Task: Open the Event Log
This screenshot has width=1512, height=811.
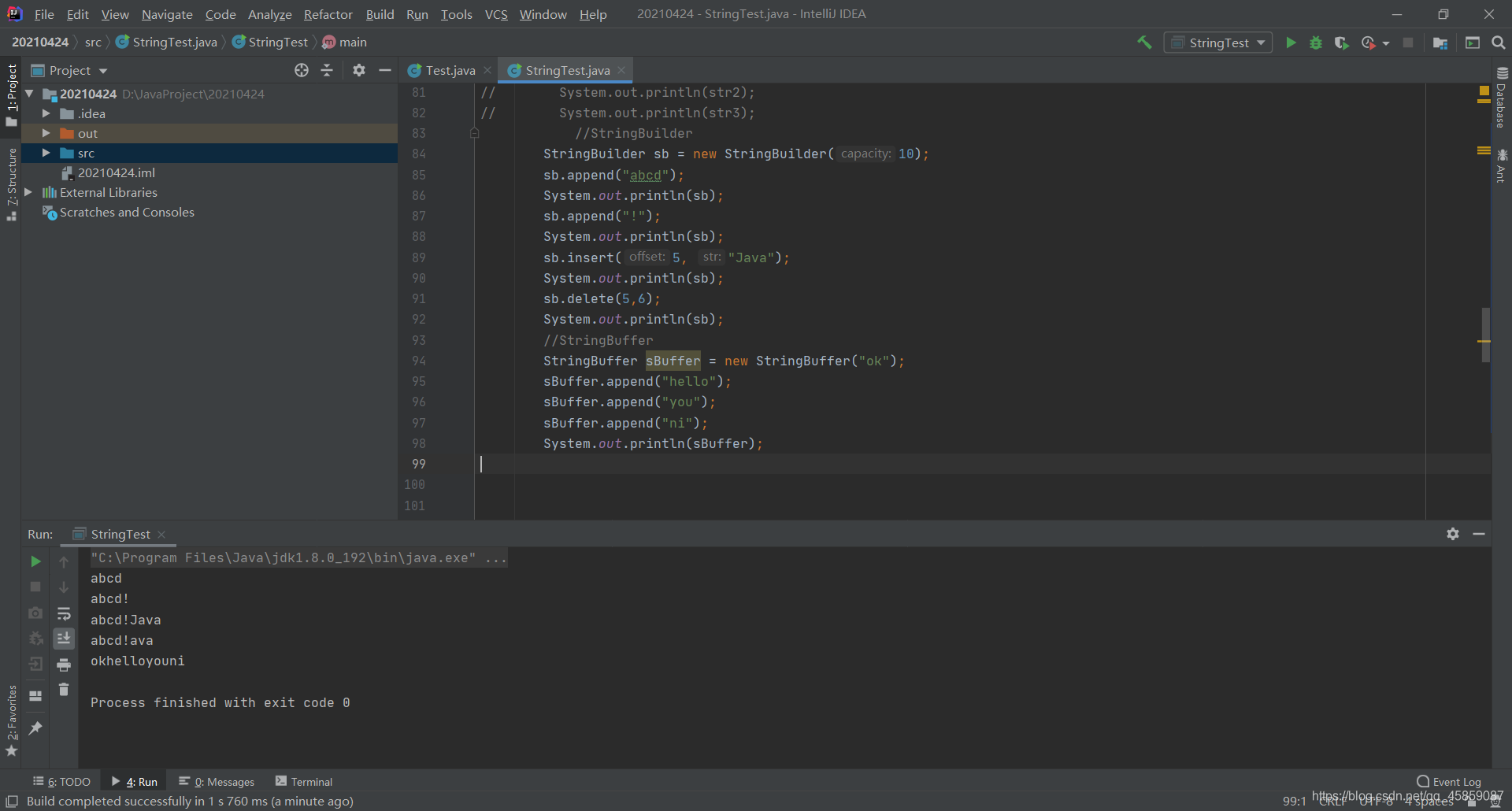Action: [1449, 781]
